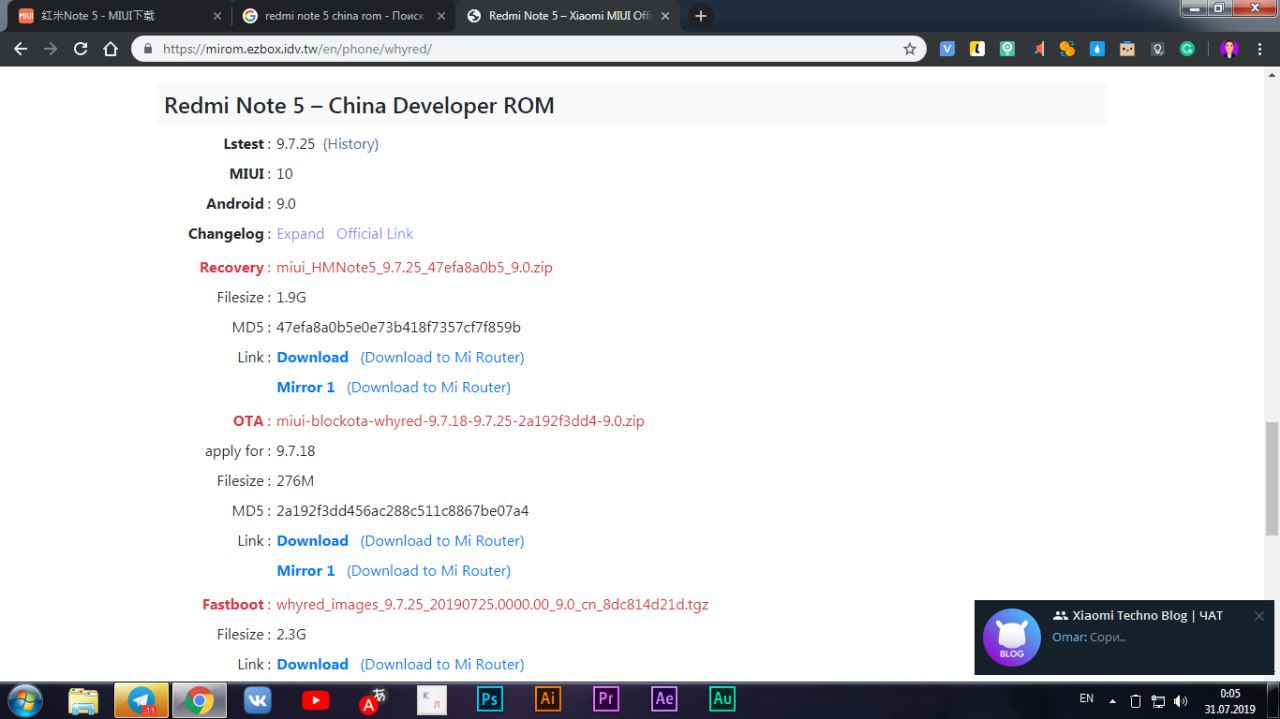Select the OTA MD5 hash text
1280x719 pixels.
[402, 510]
